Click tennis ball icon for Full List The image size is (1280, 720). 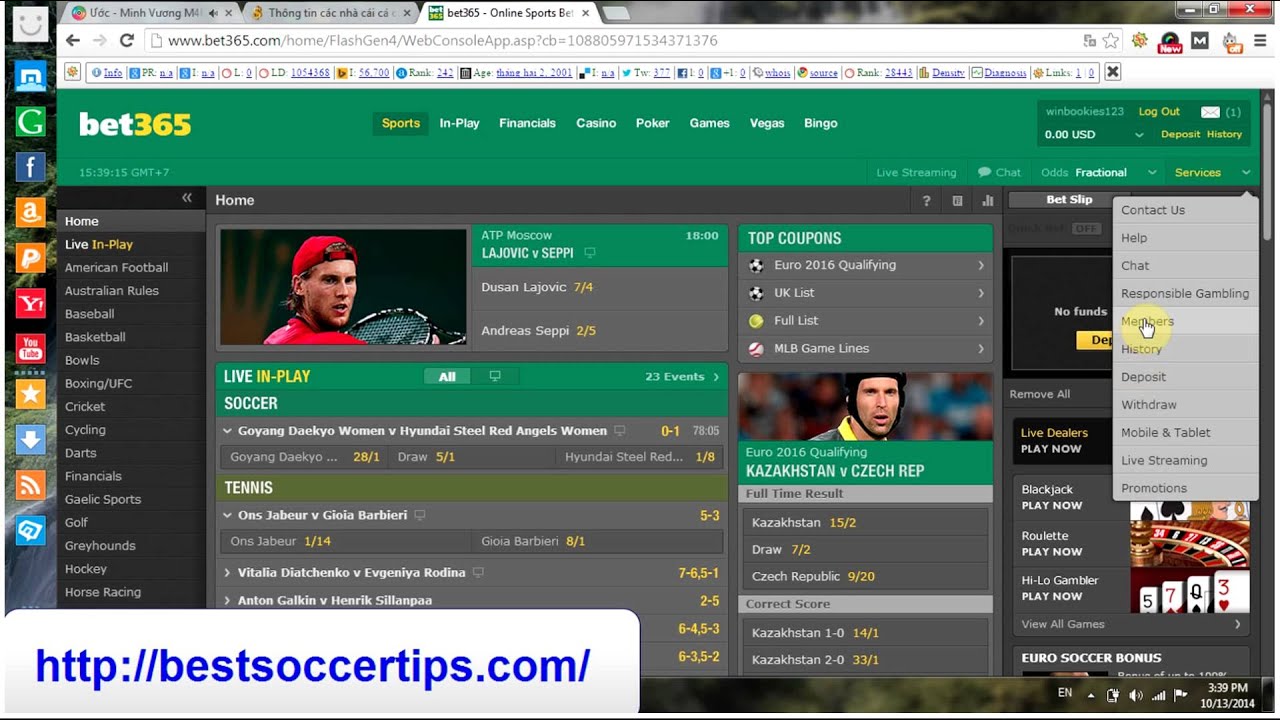(x=756, y=321)
